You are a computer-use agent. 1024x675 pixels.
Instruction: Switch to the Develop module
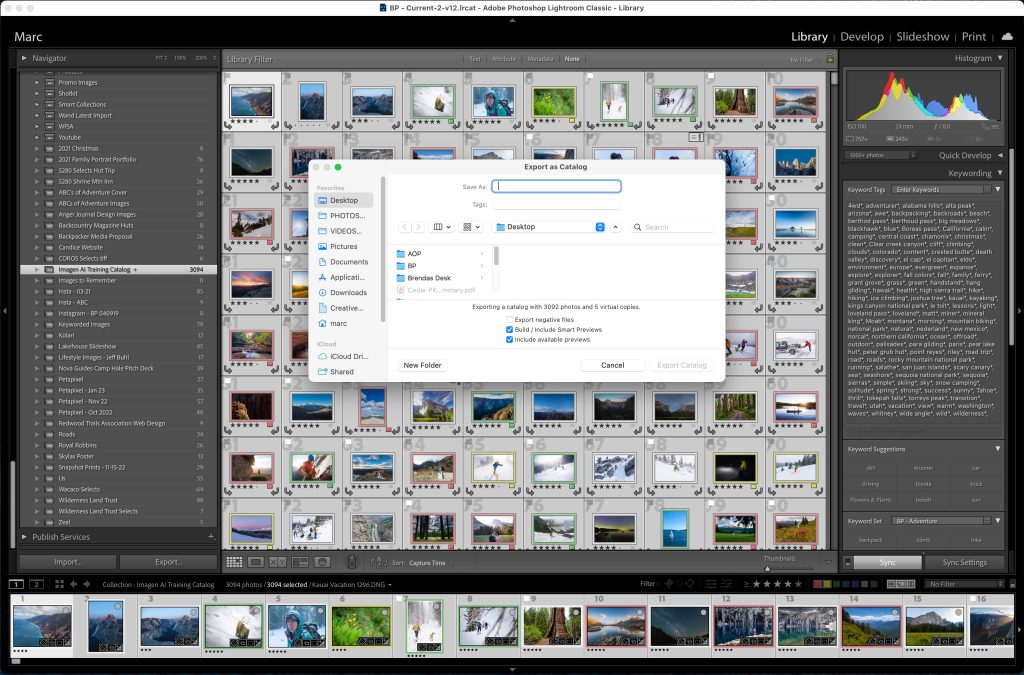(x=861, y=37)
